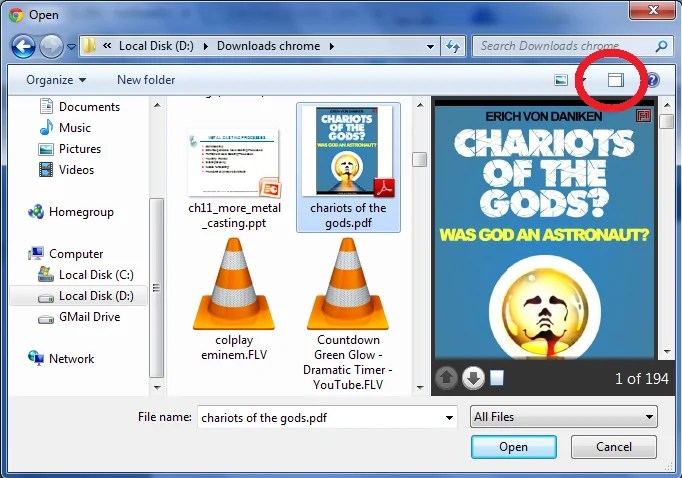The width and height of the screenshot is (682, 478).
Task: Click the Forward navigation arrow
Action: pos(51,47)
